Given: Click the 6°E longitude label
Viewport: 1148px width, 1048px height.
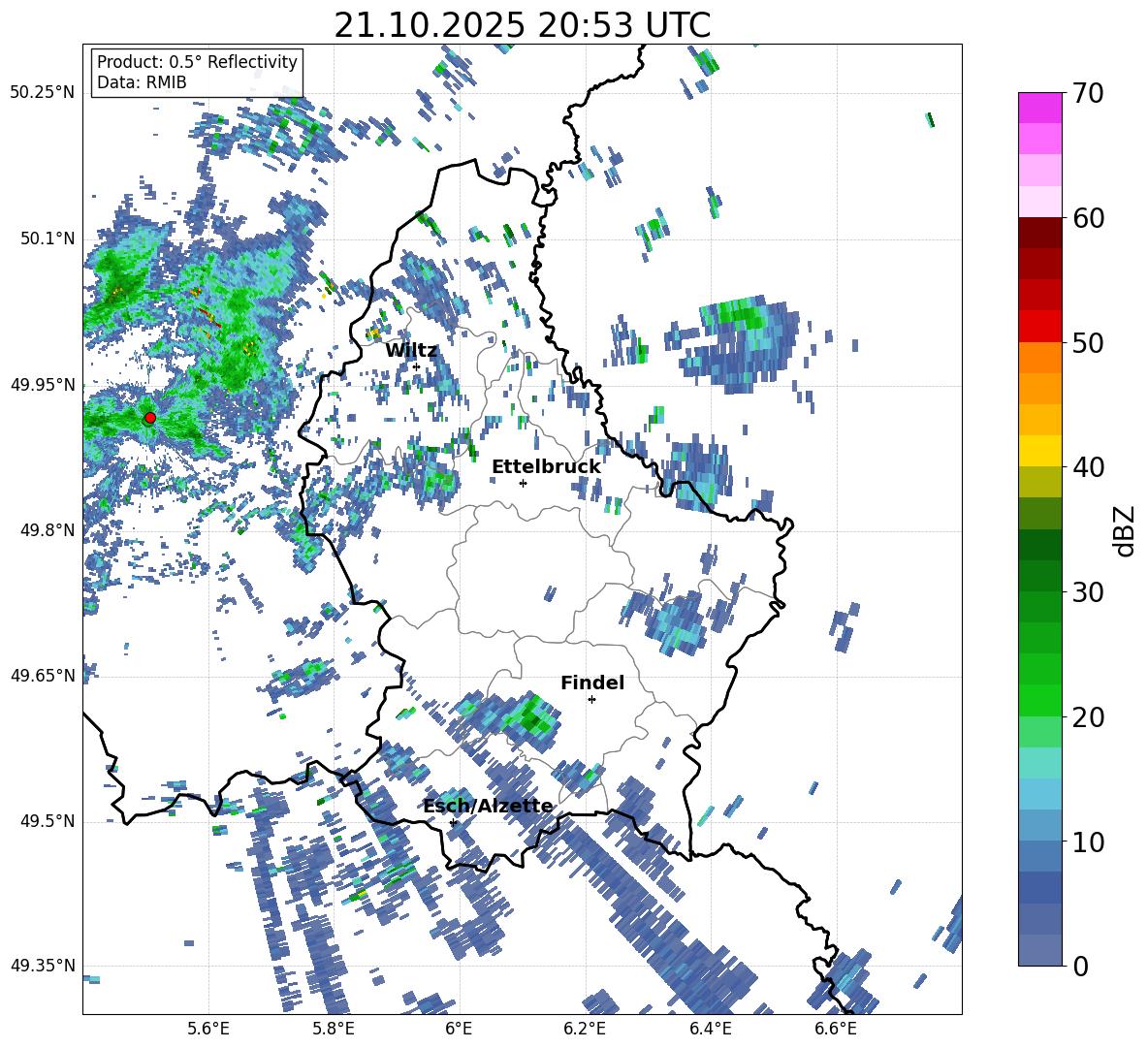Looking at the screenshot, I should pos(459,1029).
